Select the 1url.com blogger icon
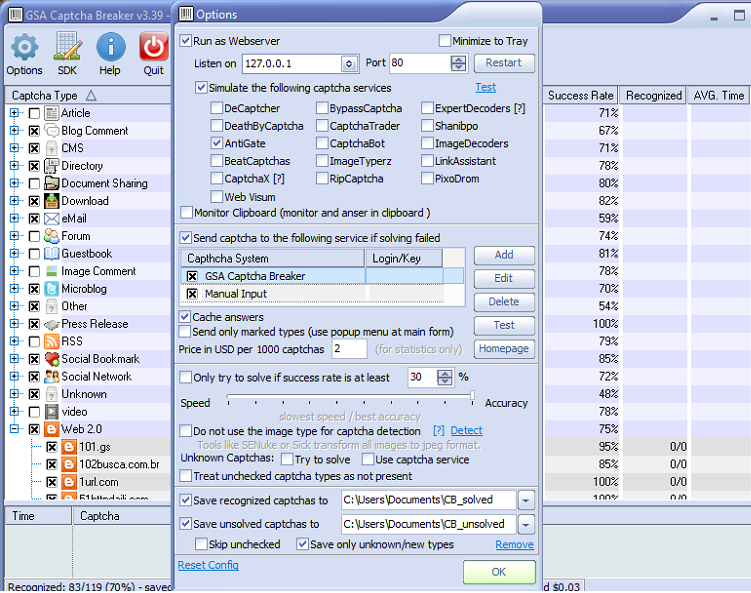This screenshot has width=751, height=593. pos(69,482)
